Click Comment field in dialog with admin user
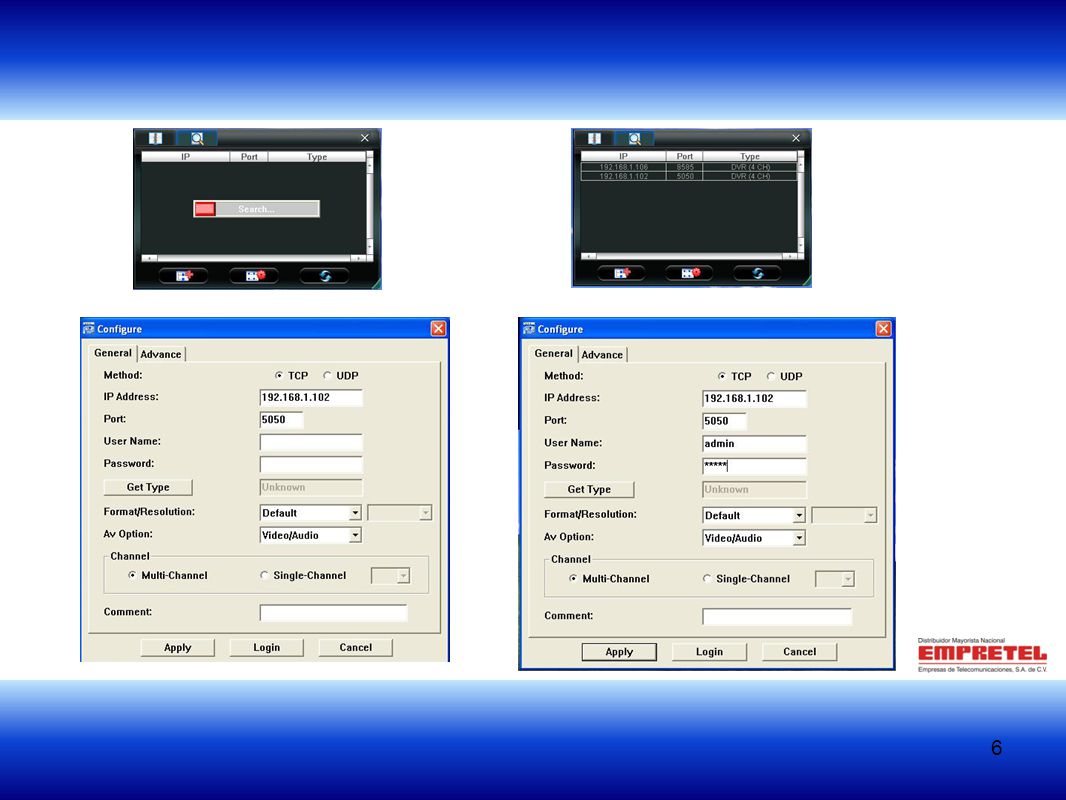This screenshot has width=1066, height=800. [777, 617]
